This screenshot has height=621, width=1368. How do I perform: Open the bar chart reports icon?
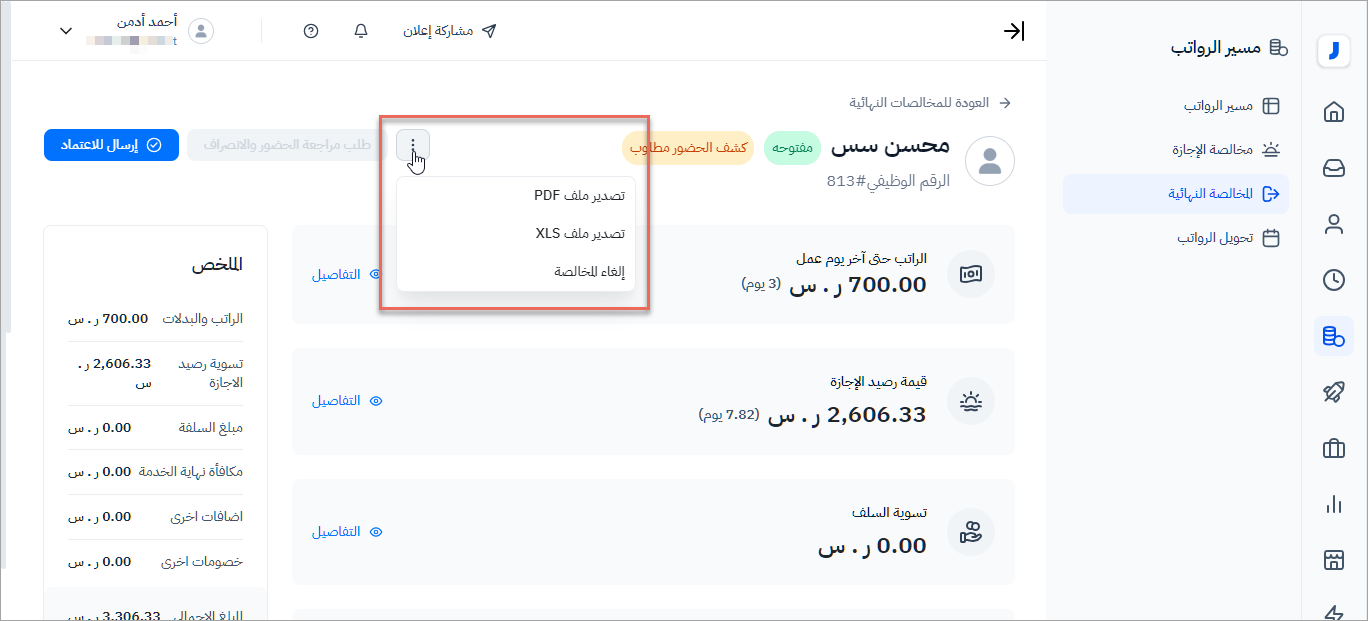(1333, 505)
